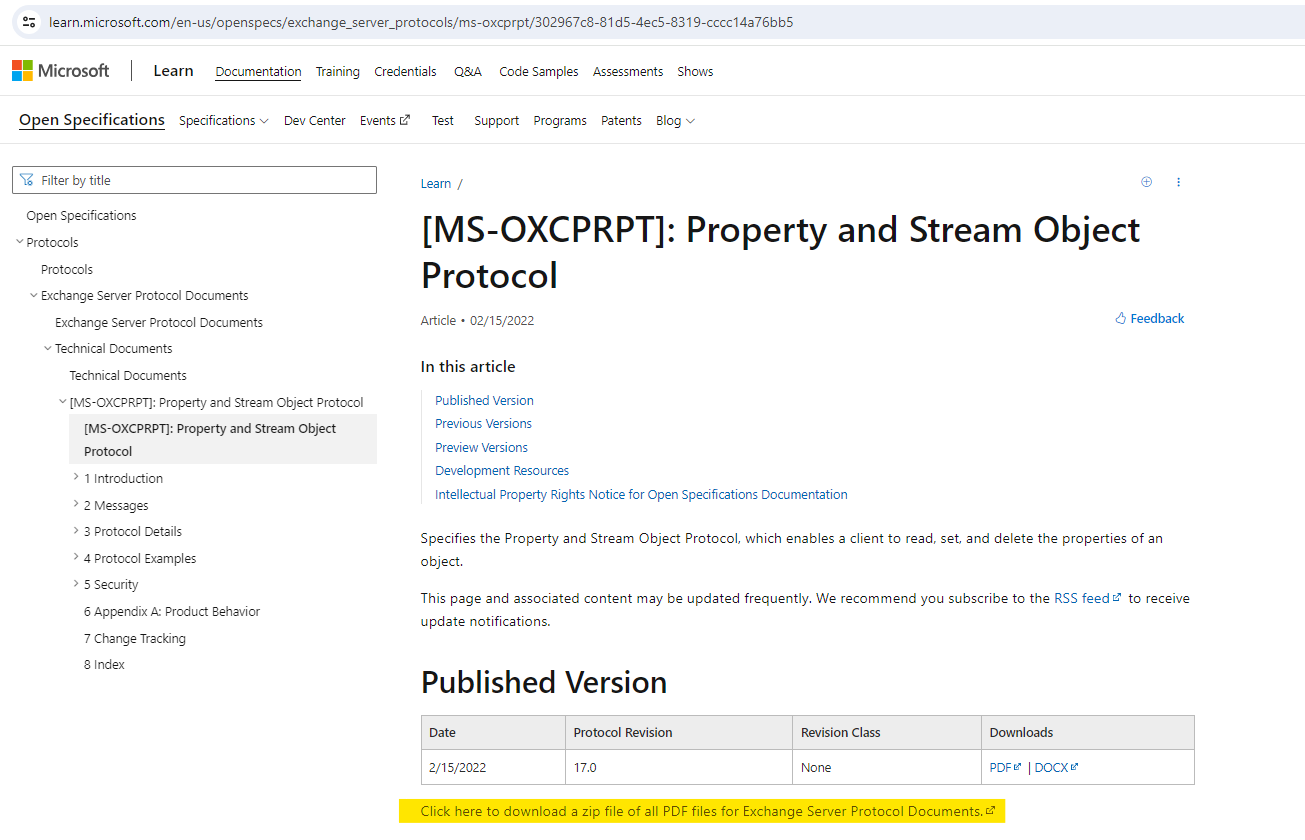The image size is (1305, 840).
Task: Click into Filter by title field
Action: click(x=194, y=180)
